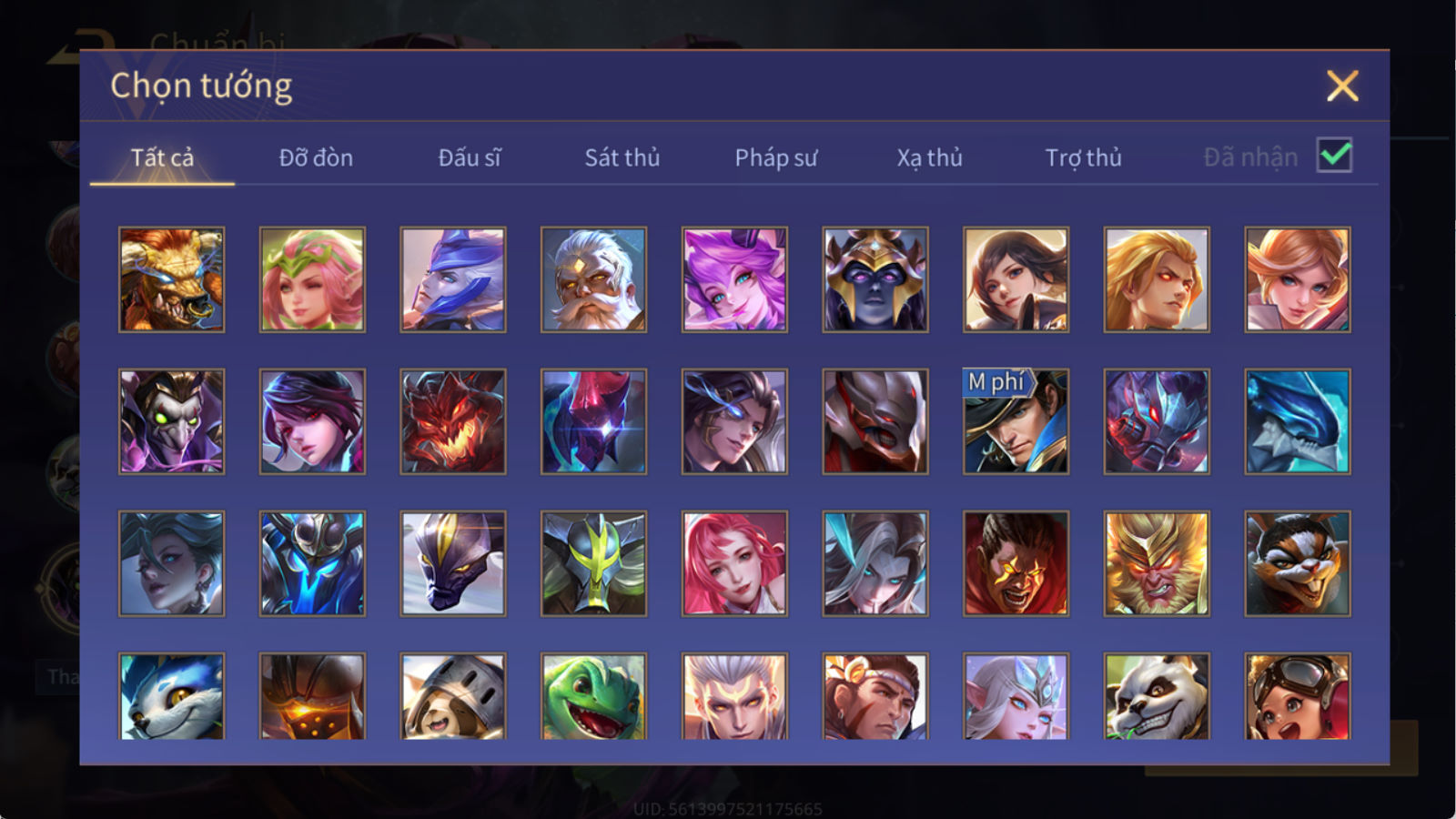This screenshot has height=819, width=1456.
Task: Select the blue shark hero portrait
Action: 1298,421
